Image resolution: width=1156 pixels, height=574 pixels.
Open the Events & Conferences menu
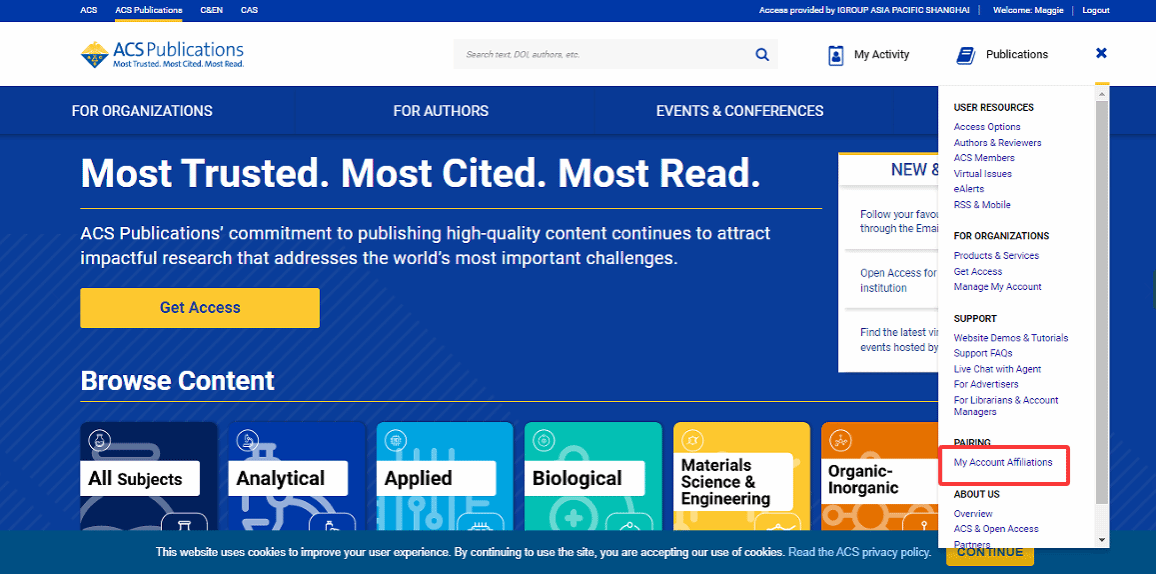point(739,111)
